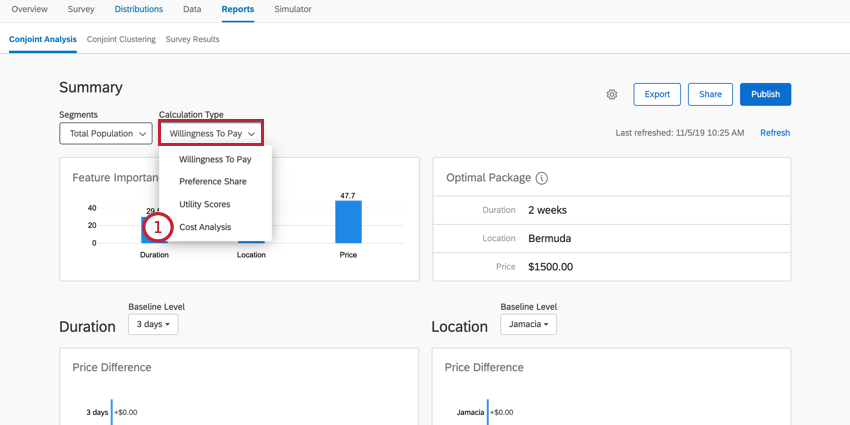This screenshot has width=850, height=425.
Task: Click the Price bar in chart
Action: click(x=348, y=221)
